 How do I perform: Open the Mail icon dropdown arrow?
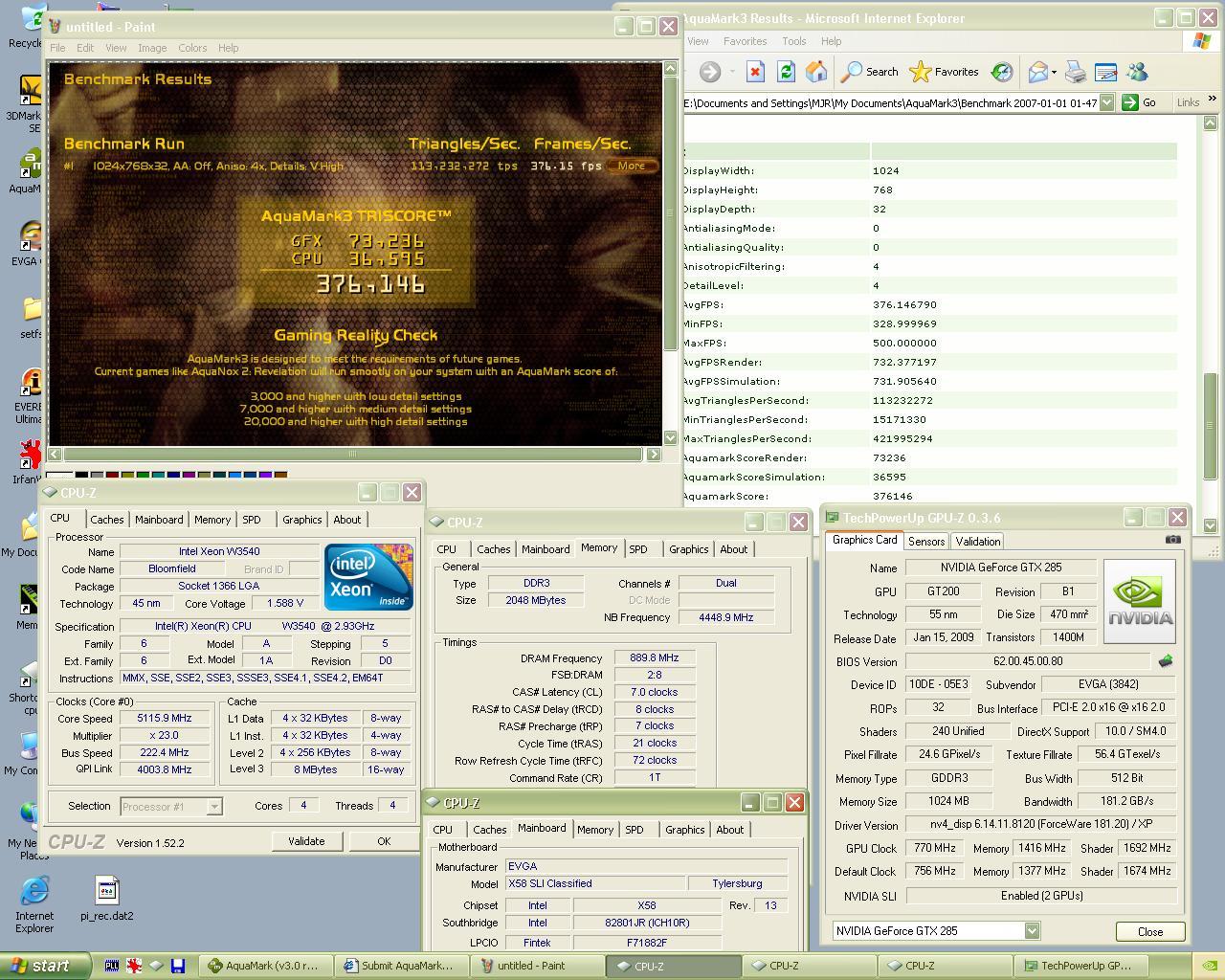click(x=1054, y=72)
